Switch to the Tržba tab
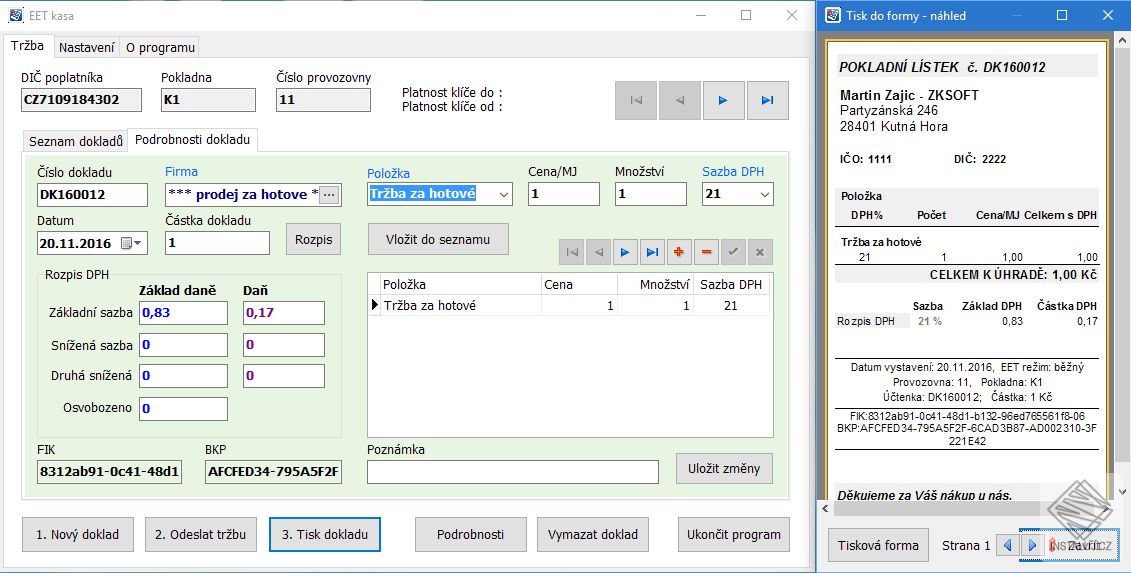The height and width of the screenshot is (573, 1131). coord(27,45)
